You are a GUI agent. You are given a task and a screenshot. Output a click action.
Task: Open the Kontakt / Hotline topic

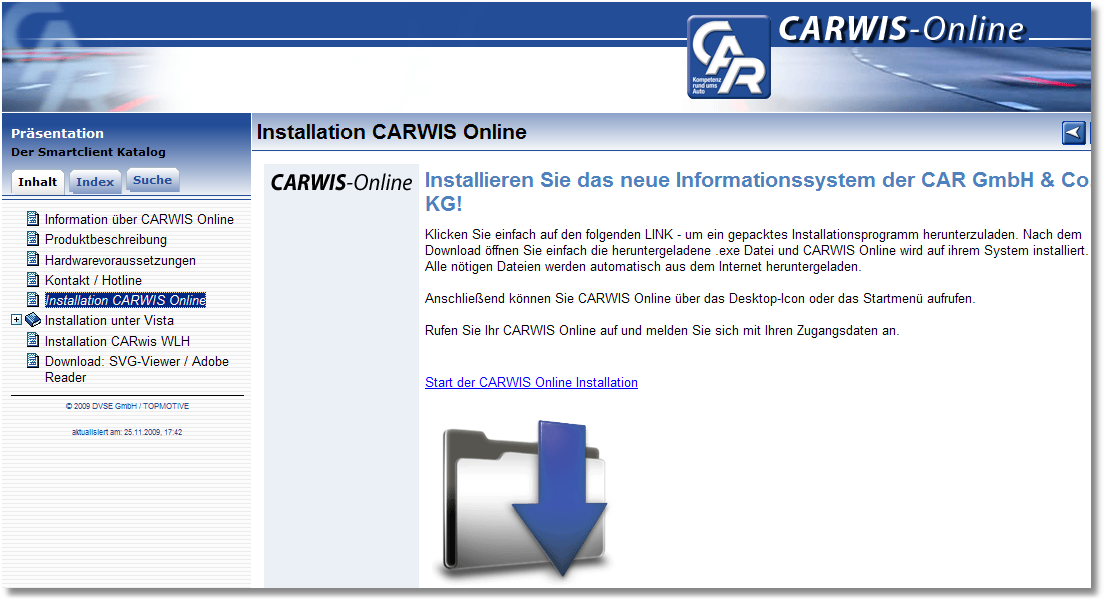93,281
